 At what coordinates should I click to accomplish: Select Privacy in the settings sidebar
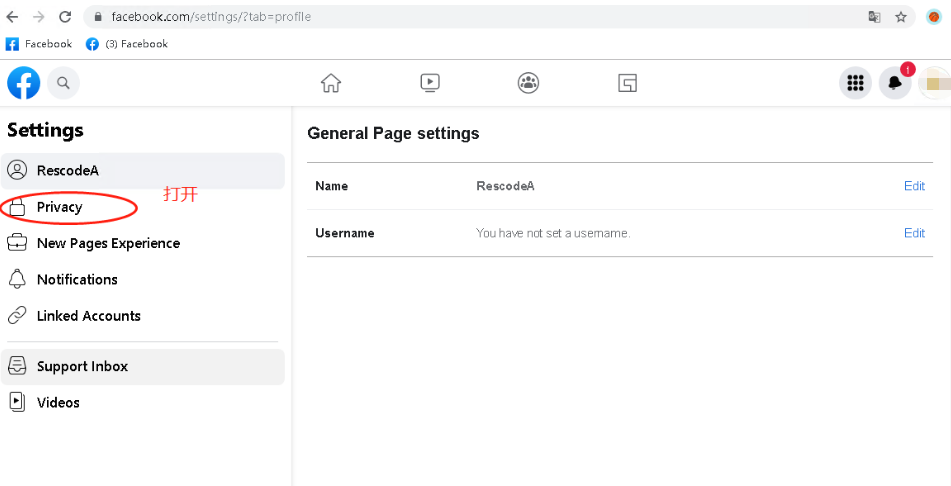pyautogui.click(x=59, y=207)
